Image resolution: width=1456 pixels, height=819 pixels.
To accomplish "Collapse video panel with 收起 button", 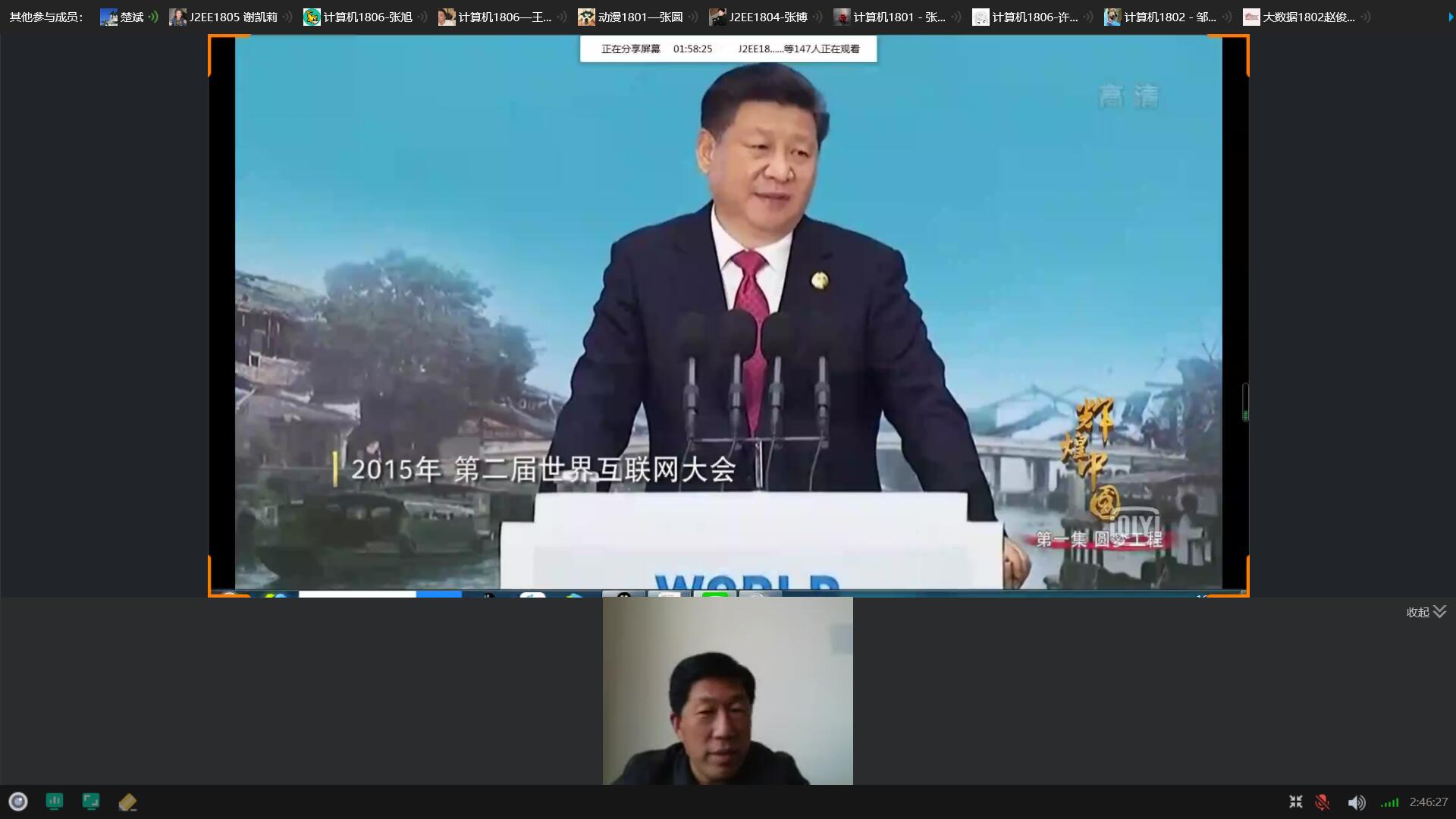I will point(1426,612).
